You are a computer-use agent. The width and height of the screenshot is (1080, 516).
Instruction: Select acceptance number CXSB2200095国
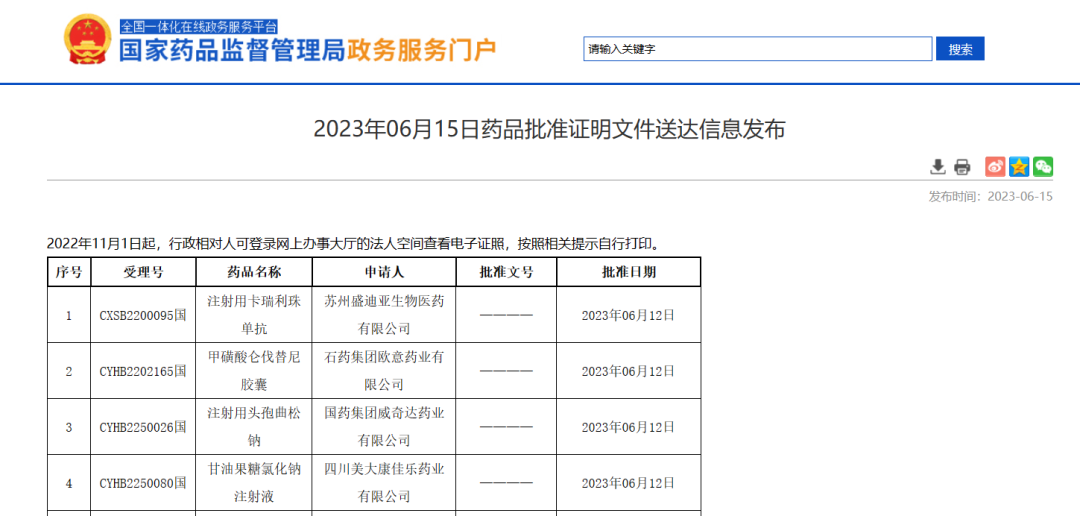click(x=143, y=315)
